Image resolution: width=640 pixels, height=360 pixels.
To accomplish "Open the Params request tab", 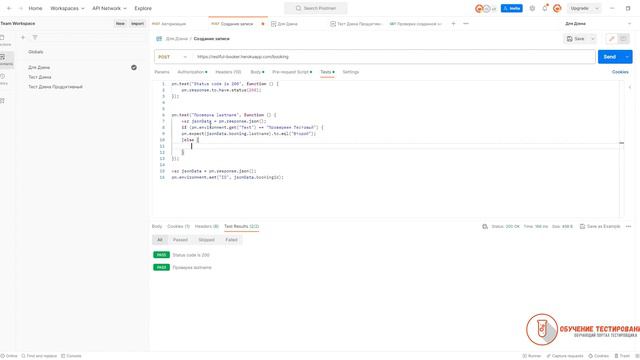I will pyautogui.click(x=162, y=72).
